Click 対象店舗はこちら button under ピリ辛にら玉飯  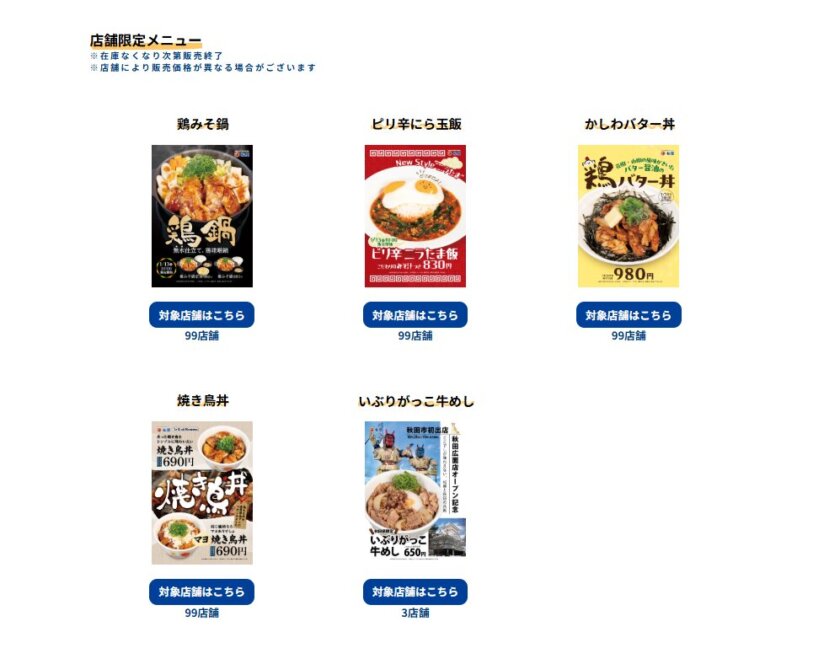pyautogui.click(x=415, y=315)
